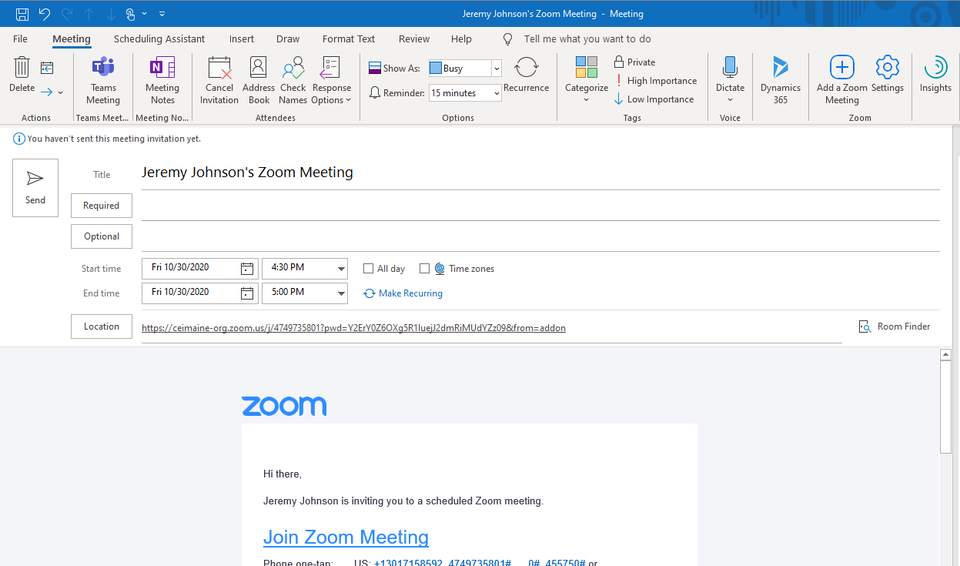The image size is (960, 566).
Task: Click the calendar icon next to Delete
Action: pos(47,67)
